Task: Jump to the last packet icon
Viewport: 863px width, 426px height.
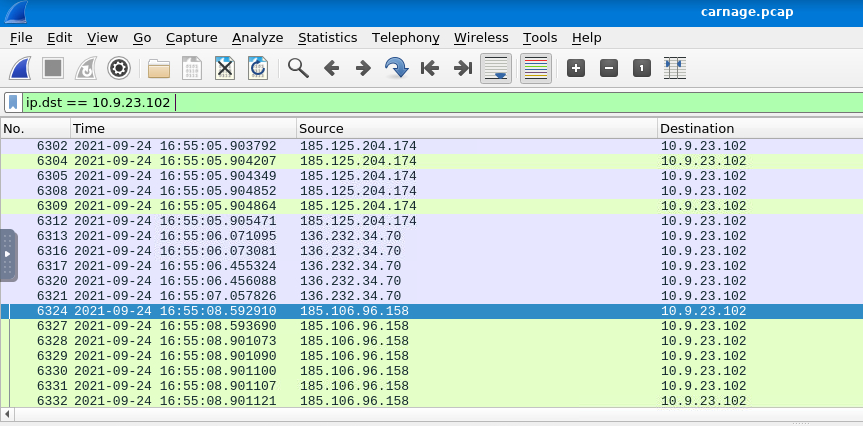Action: pyautogui.click(x=463, y=68)
